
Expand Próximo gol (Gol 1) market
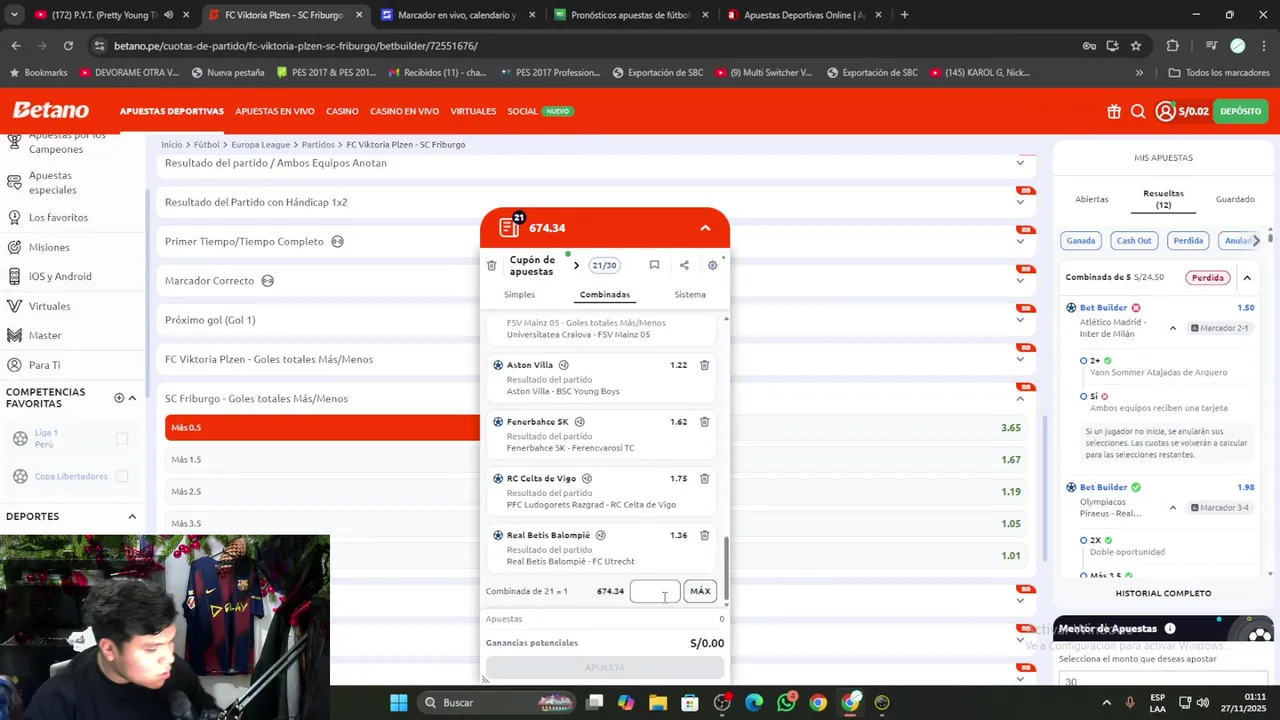point(1020,320)
